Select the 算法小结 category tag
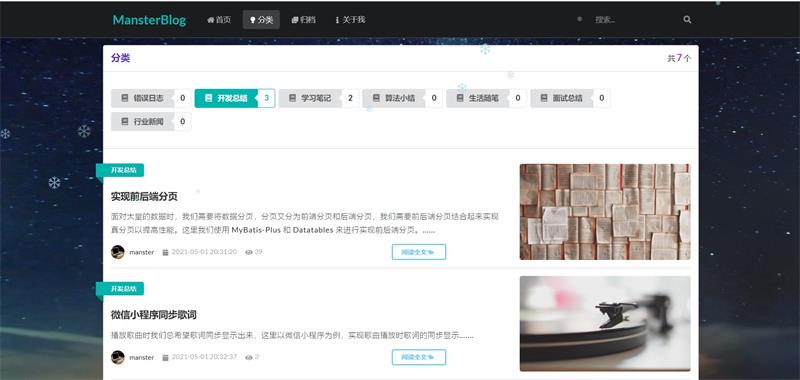Viewport: 800px width, 380px height. coord(394,98)
